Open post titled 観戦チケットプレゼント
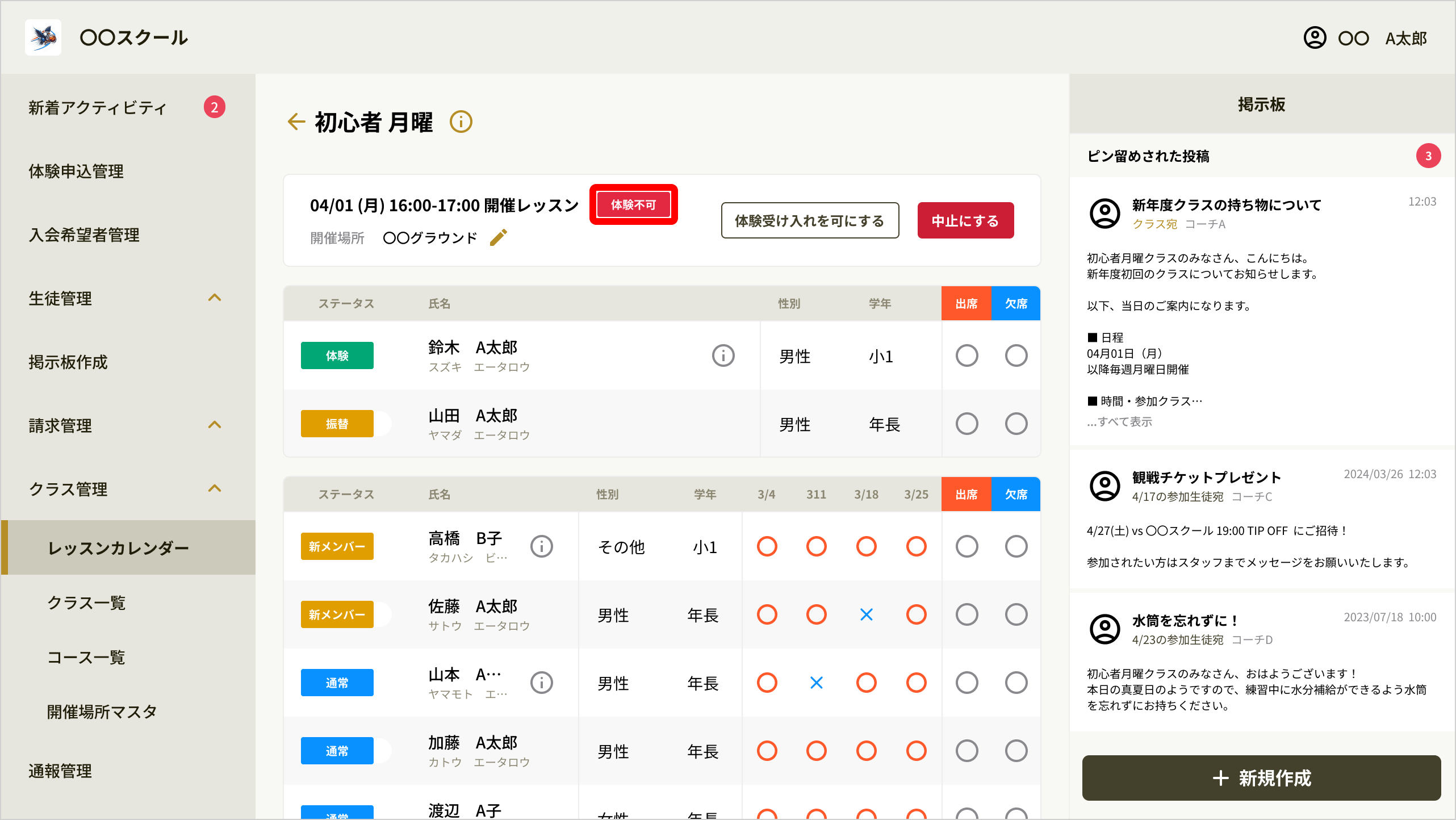 (1206, 477)
